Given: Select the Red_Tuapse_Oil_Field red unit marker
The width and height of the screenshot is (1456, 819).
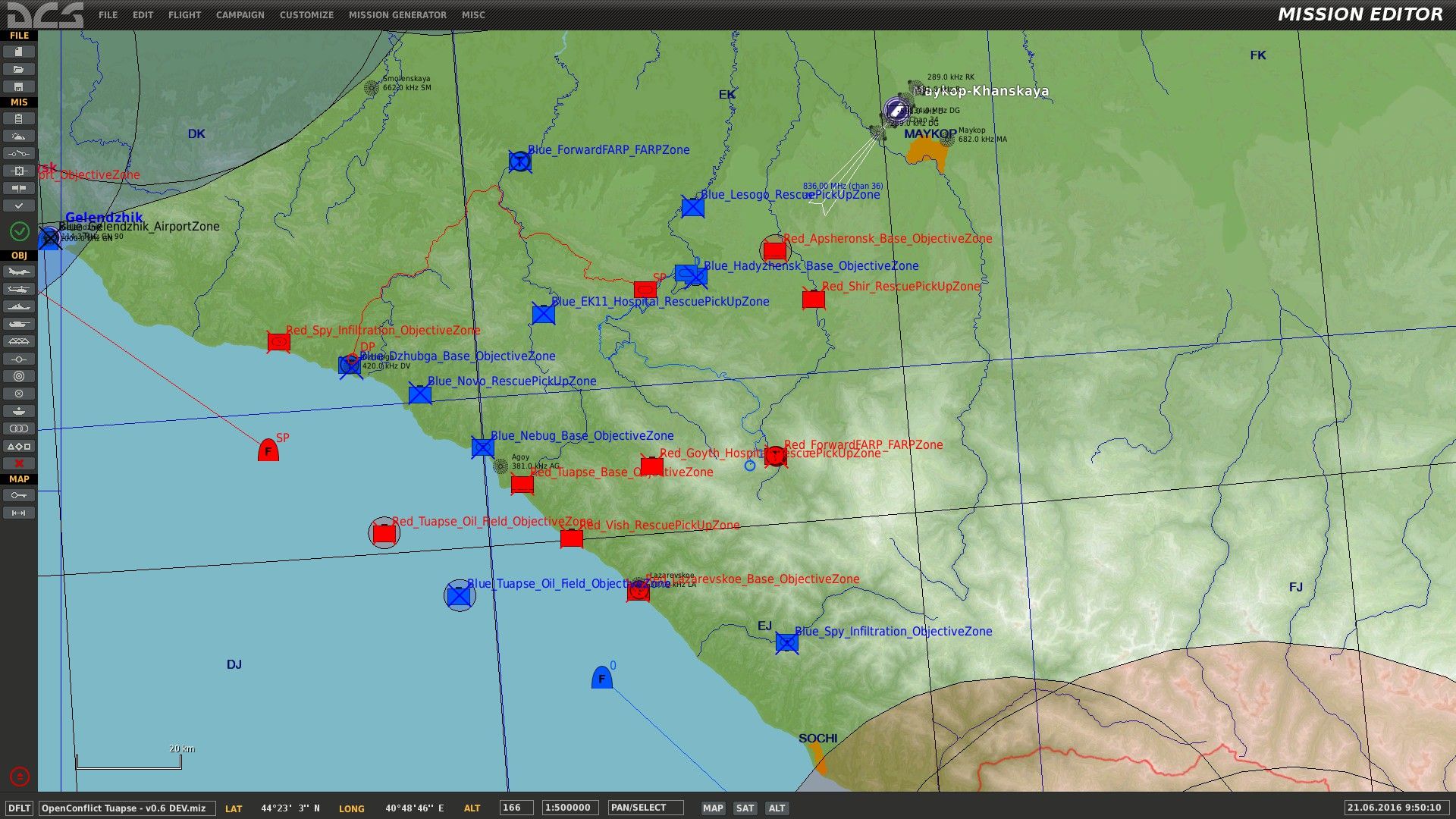Looking at the screenshot, I should tap(384, 533).
